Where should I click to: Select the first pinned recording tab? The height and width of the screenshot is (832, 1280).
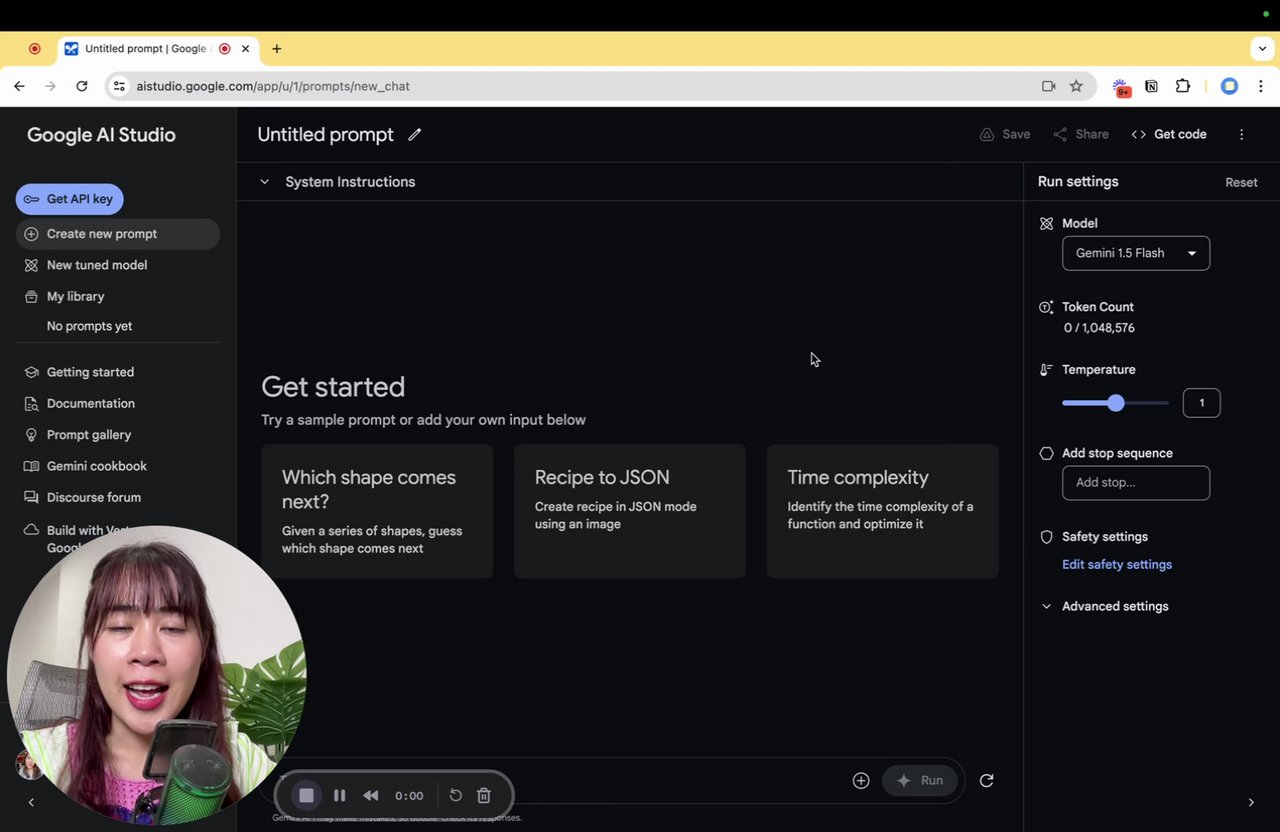pyautogui.click(x=35, y=48)
